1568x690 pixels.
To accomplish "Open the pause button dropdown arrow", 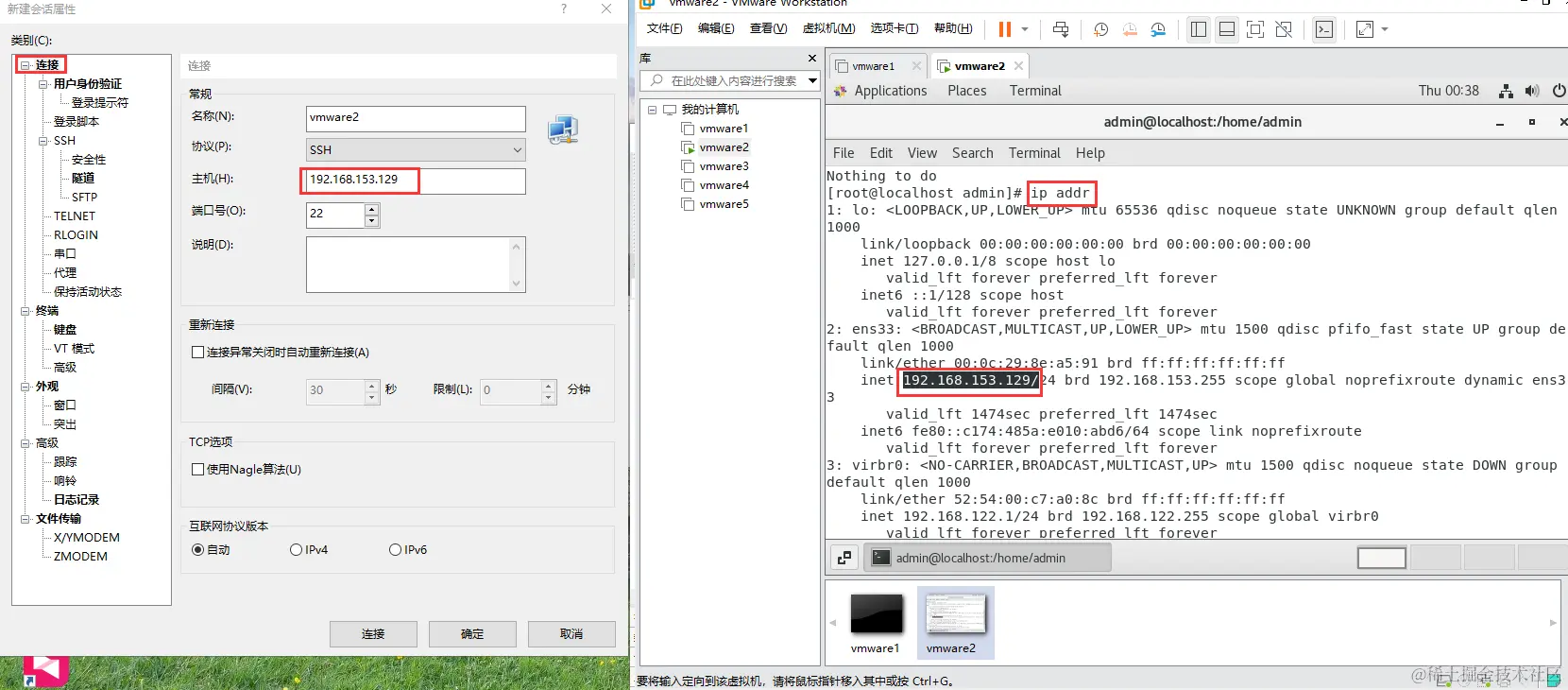I will (1025, 29).
